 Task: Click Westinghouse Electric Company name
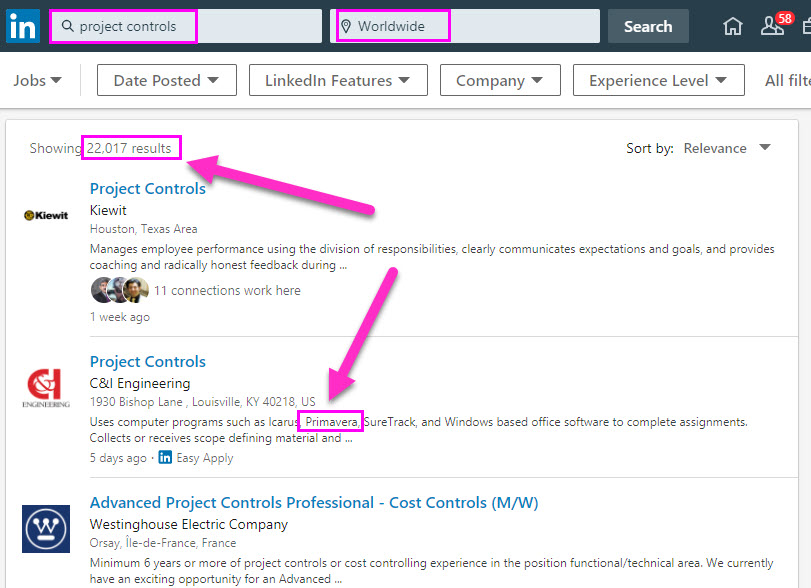(188, 524)
